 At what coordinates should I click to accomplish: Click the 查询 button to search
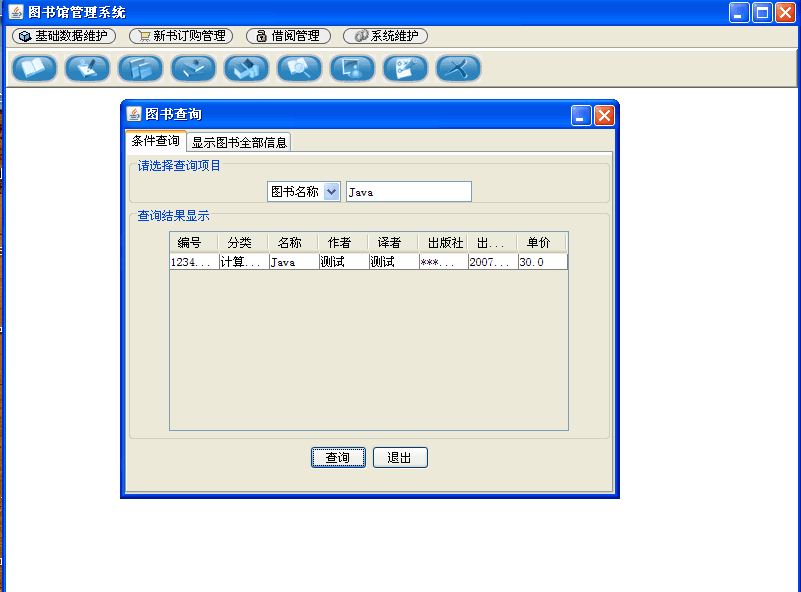click(337, 457)
